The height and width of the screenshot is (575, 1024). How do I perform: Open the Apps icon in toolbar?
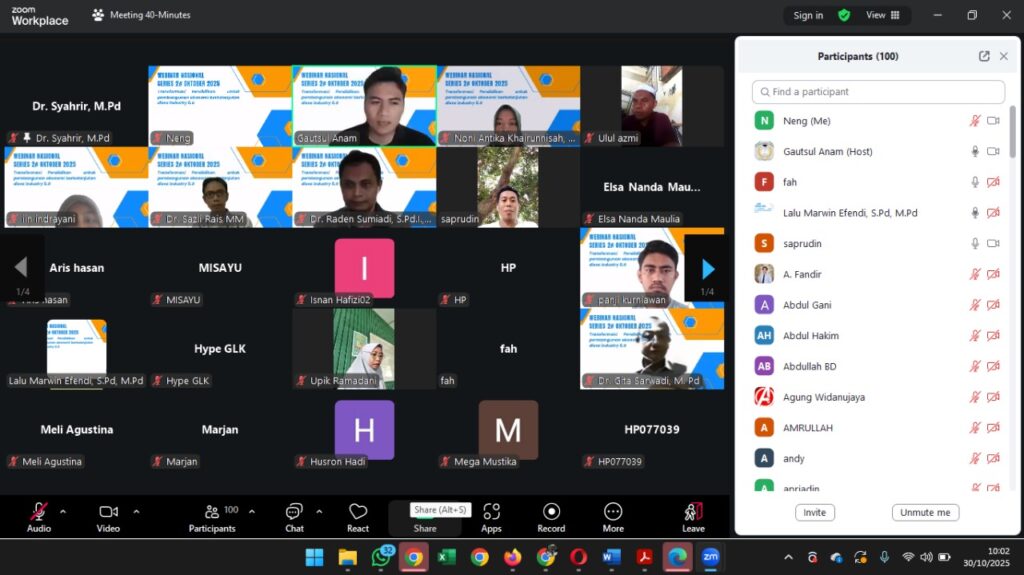pyautogui.click(x=491, y=515)
